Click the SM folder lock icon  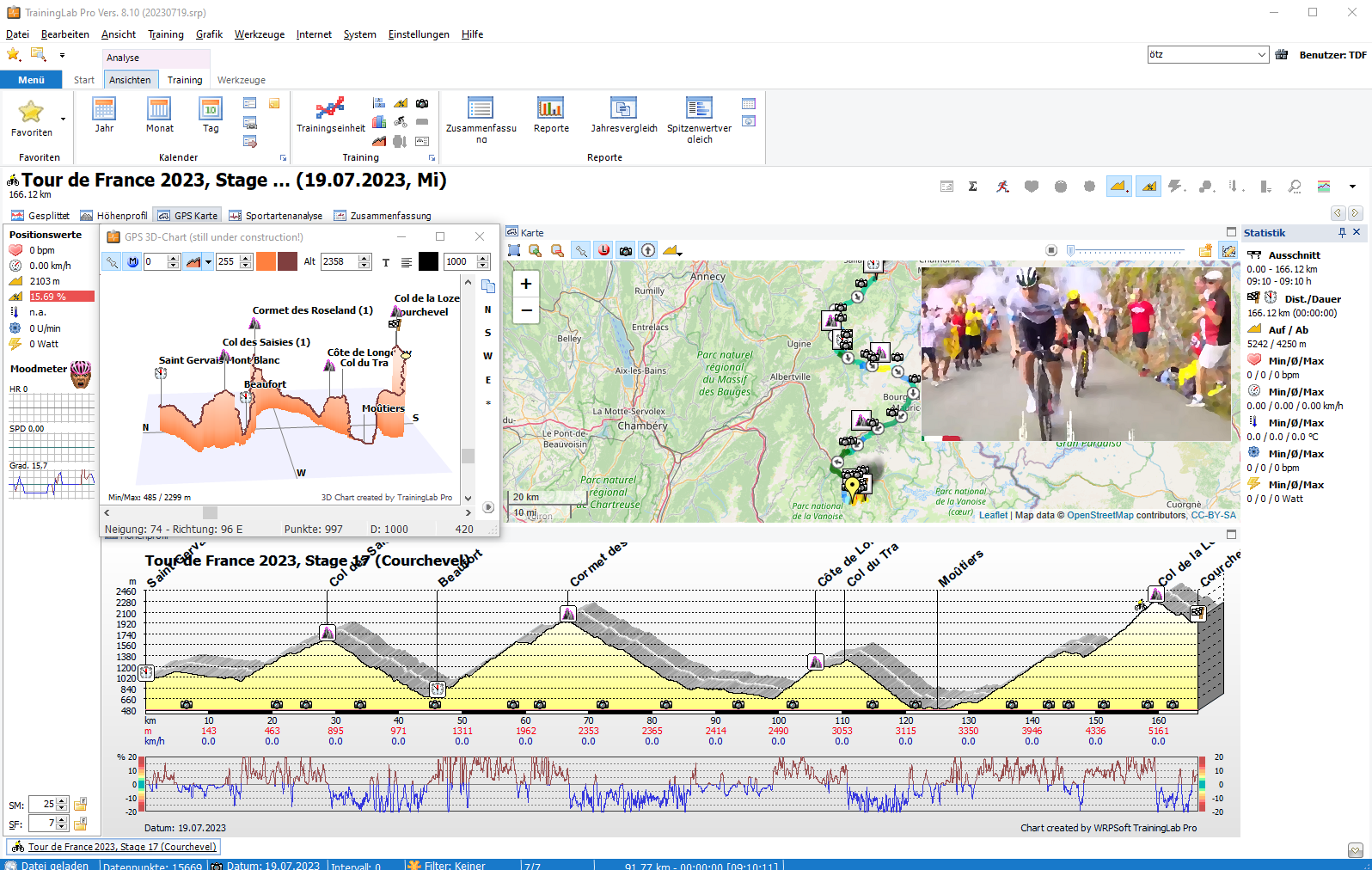[x=80, y=805]
